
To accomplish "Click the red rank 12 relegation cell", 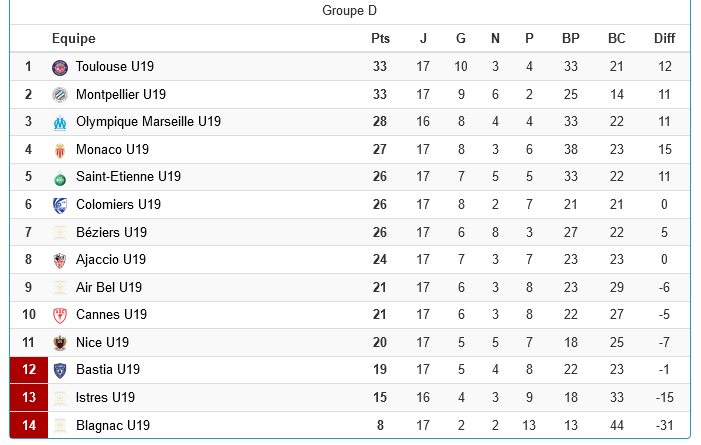I will [29, 370].
